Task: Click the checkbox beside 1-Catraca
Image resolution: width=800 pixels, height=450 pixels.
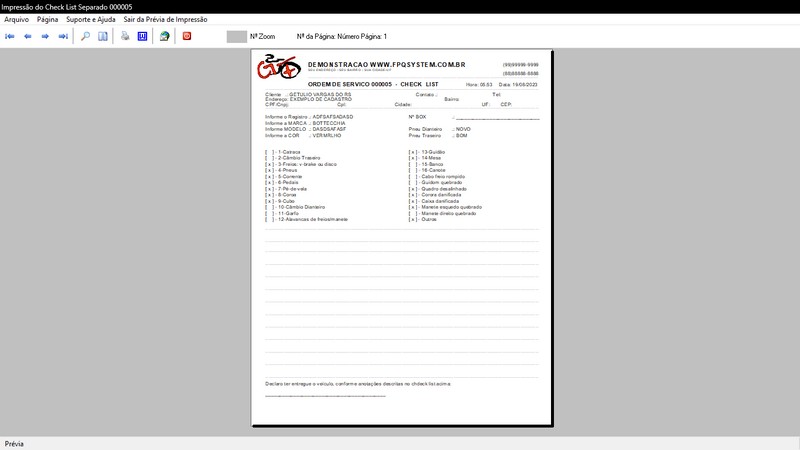Action: (x=269, y=152)
